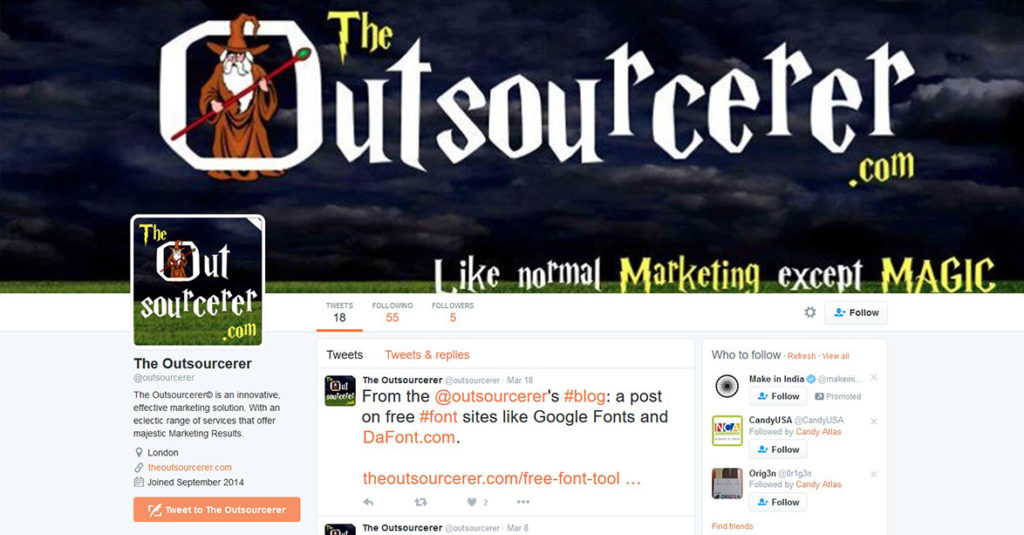The width and height of the screenshot is (1024, 535).
Task: Open the Followers count of 5
Action: (453, 313)
